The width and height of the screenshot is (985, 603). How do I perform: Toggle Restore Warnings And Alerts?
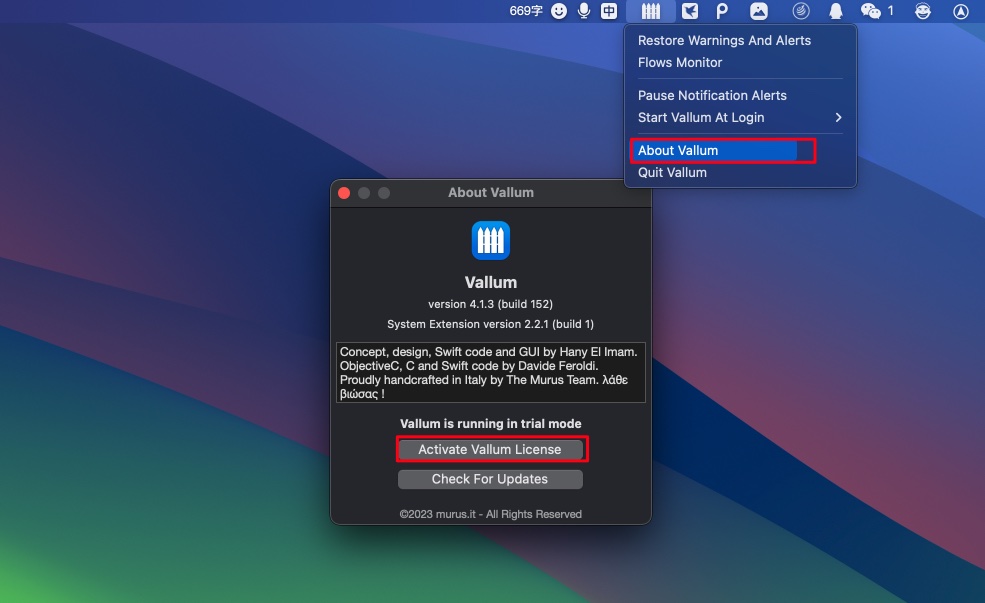click(722, 40)
